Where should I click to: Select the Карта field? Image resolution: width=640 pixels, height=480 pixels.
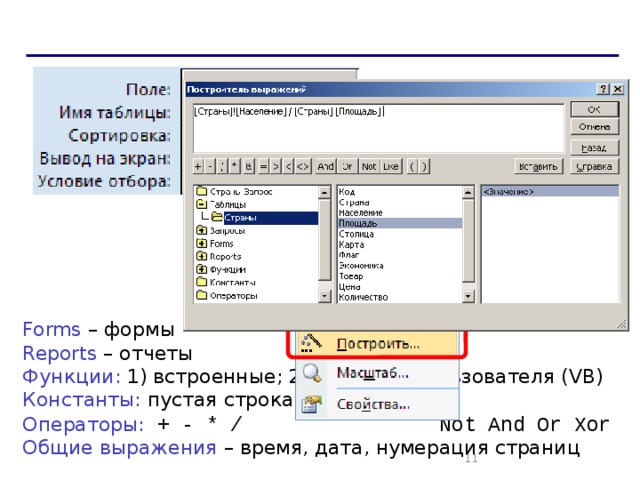click(400, 244)
